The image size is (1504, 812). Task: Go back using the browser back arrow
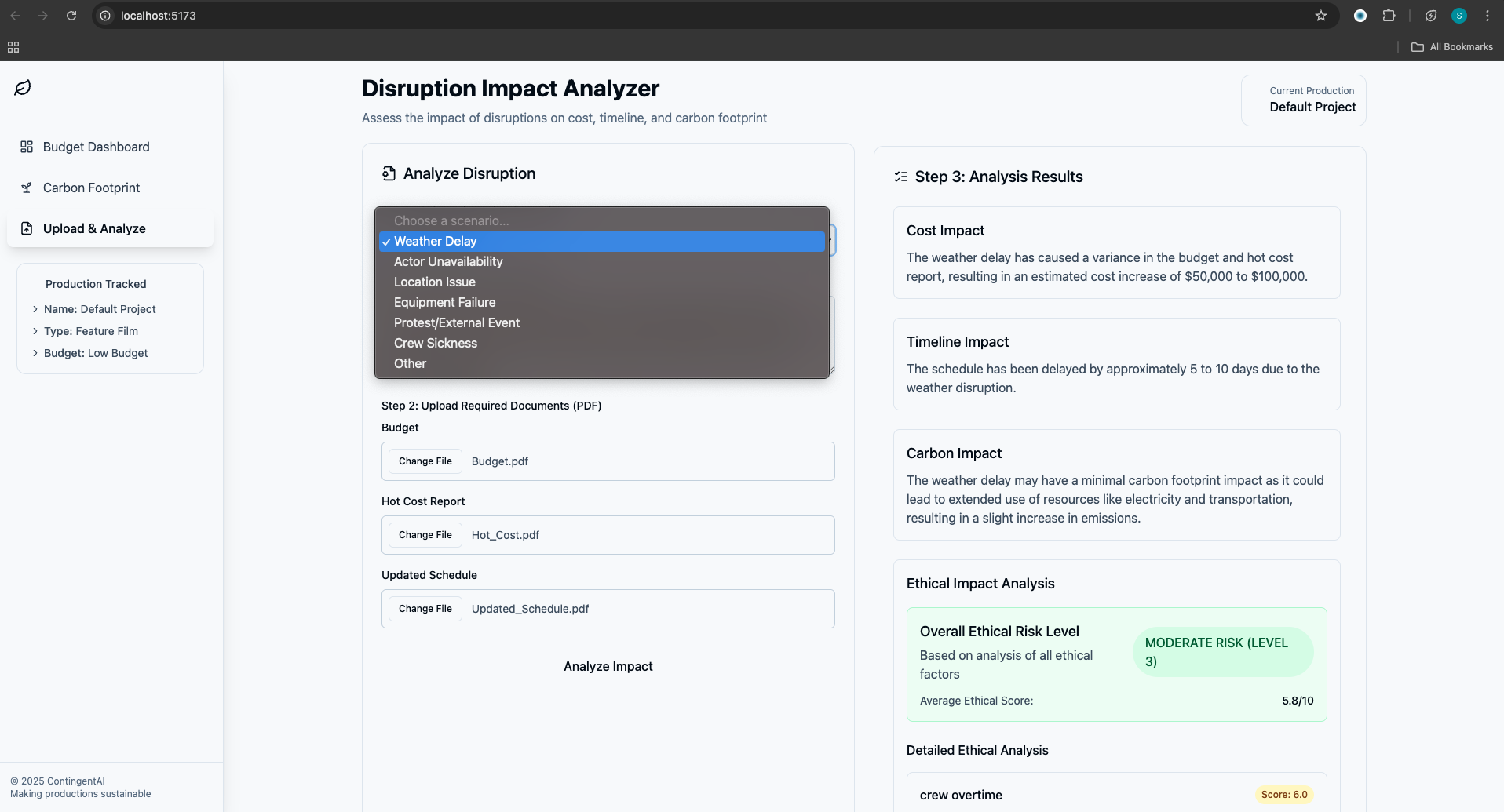point(15,16)
